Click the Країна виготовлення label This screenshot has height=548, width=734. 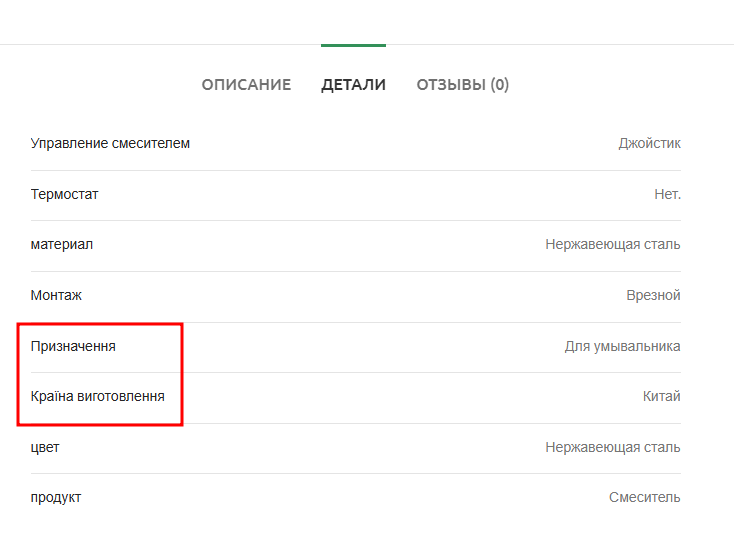98,396
